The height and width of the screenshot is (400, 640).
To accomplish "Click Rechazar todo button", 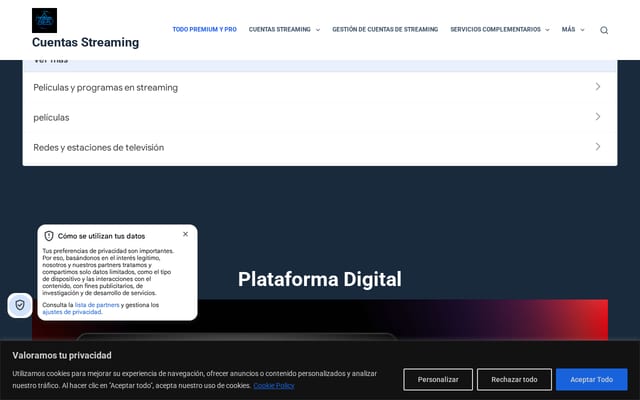I will coord(514,380).
